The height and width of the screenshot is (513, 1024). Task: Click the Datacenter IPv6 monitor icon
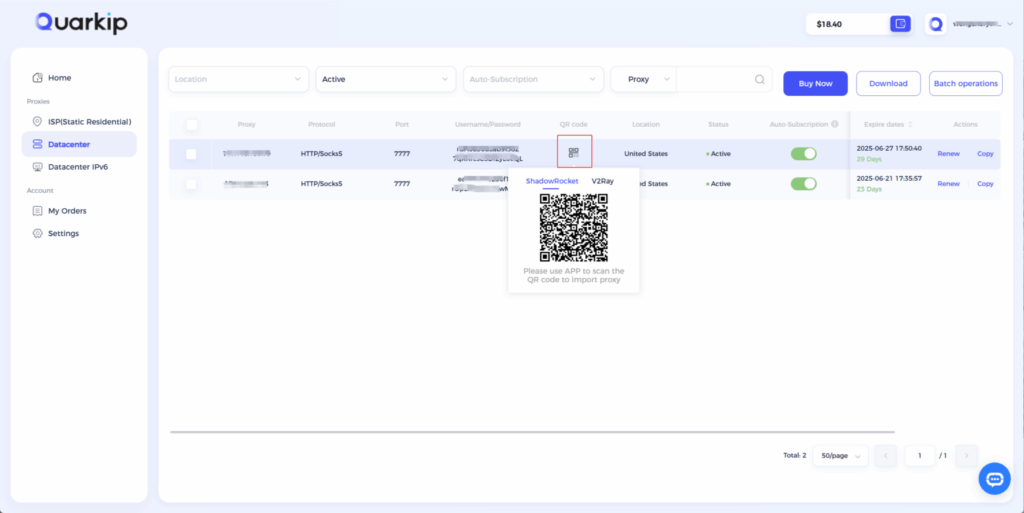coord(37,167)
